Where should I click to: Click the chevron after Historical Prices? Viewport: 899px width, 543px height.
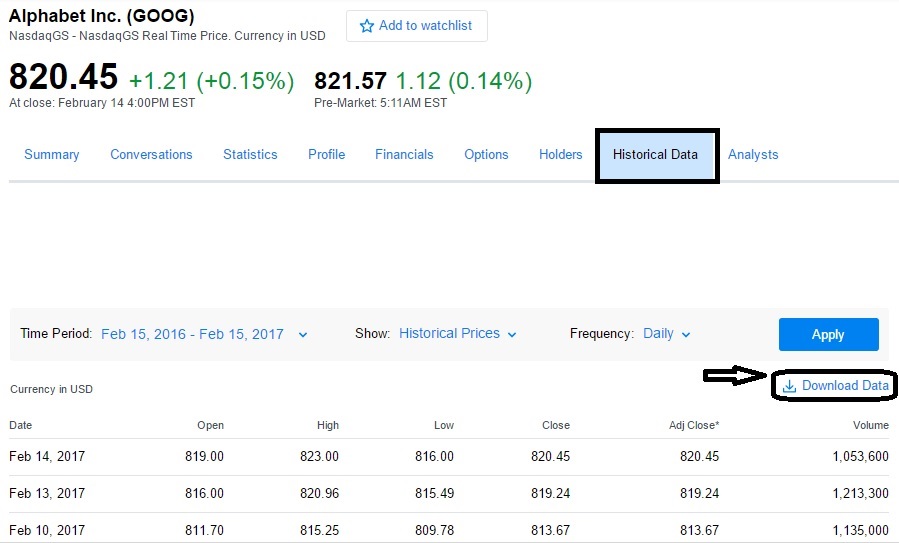[512, 334]
